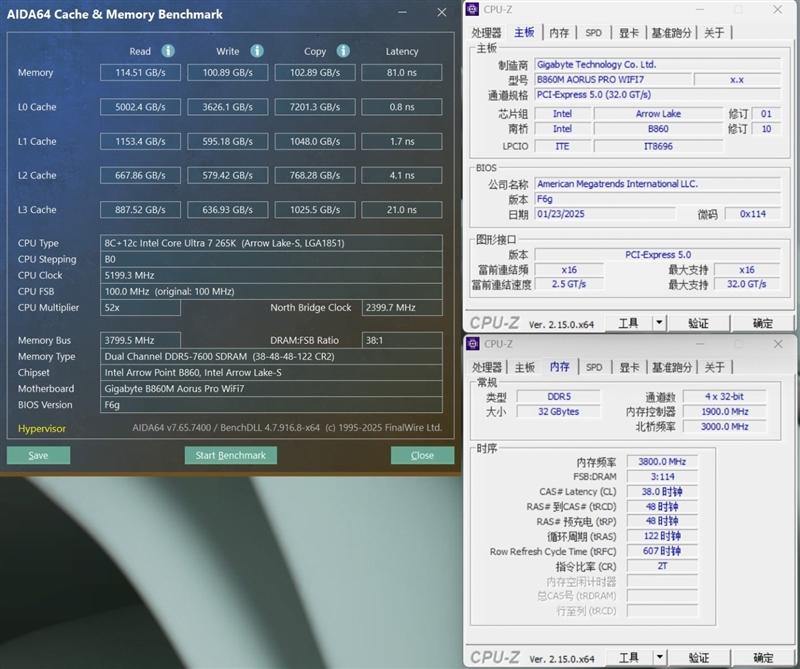
Task: Click Memory Copy value 102.89 GB/s
Action: click(315, 72)
